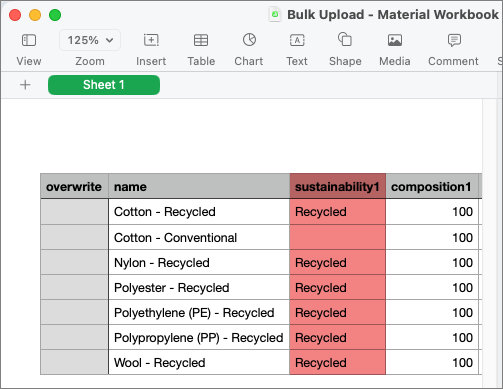Open the View sidebar options

coord(29,40)
